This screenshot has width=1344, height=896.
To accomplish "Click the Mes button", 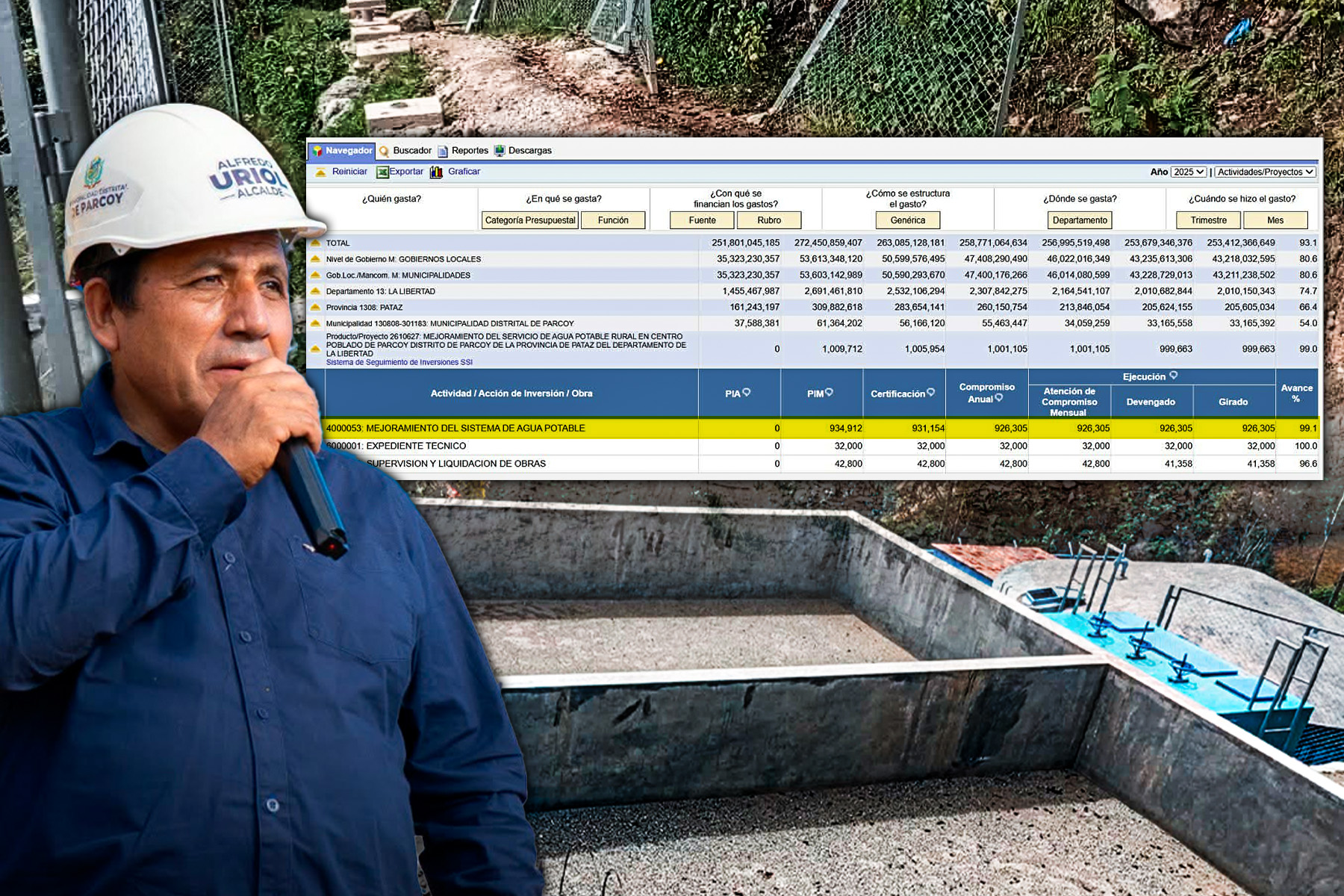I will [x=1275, y=220].
